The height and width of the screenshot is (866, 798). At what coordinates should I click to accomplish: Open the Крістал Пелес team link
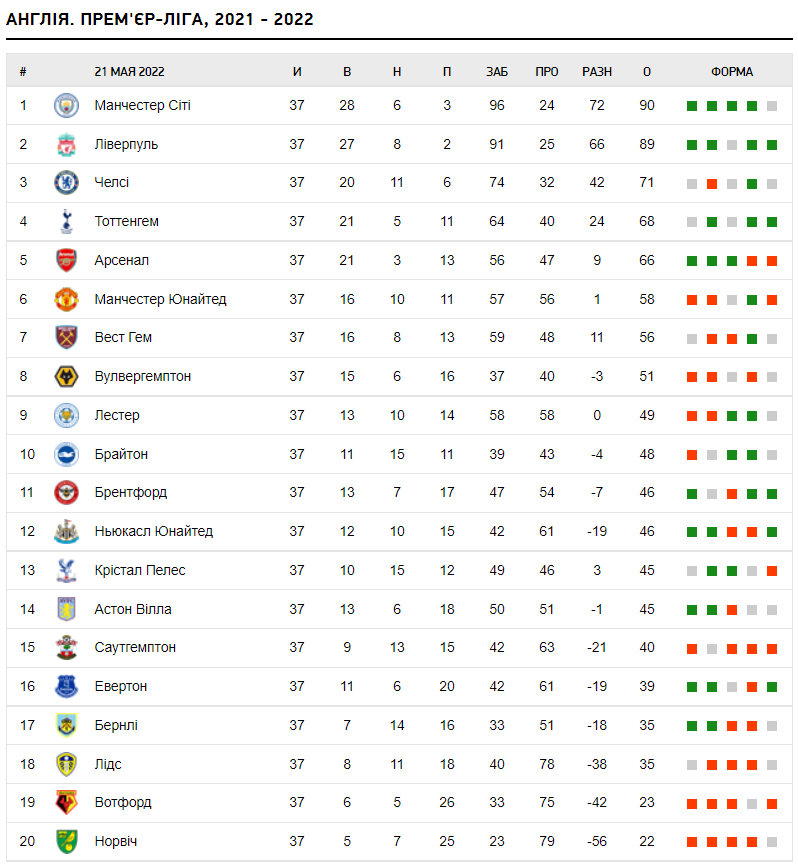[x=139, y=570]
